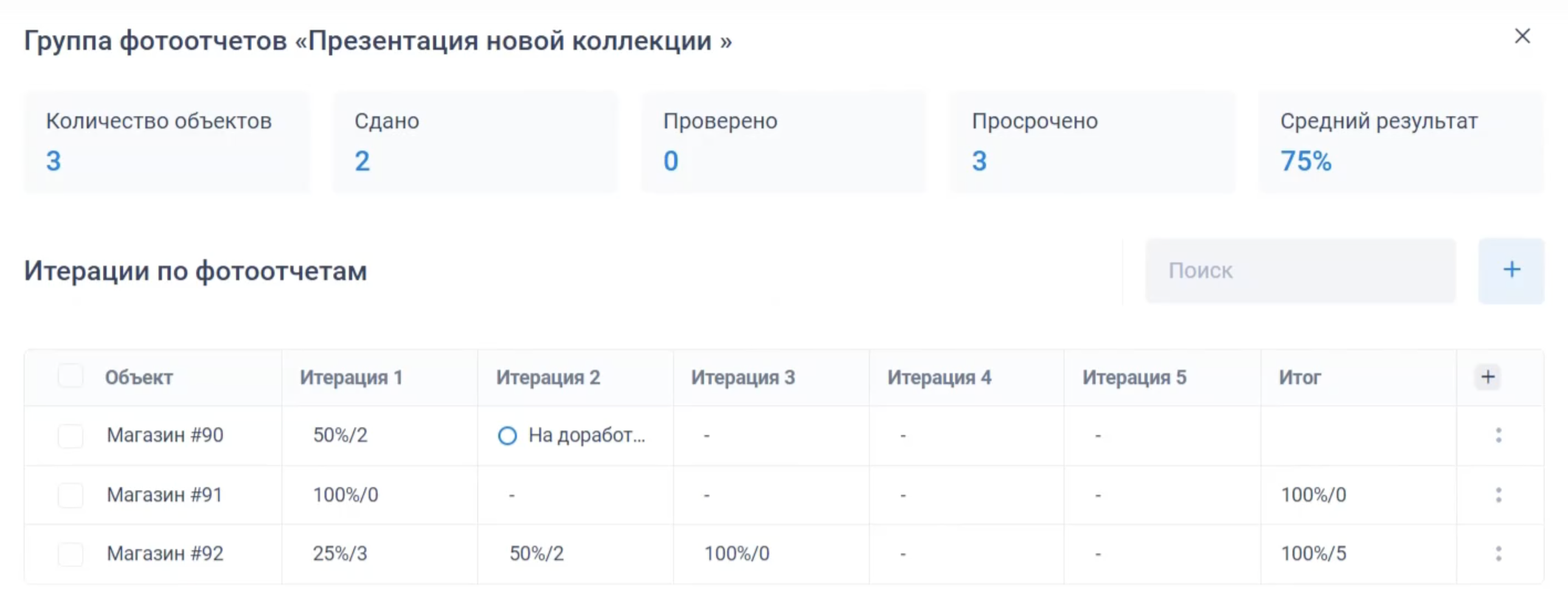Click the blue plus button beside search
This screenshot has width=1568, height=614.
tap(1511, 270)
